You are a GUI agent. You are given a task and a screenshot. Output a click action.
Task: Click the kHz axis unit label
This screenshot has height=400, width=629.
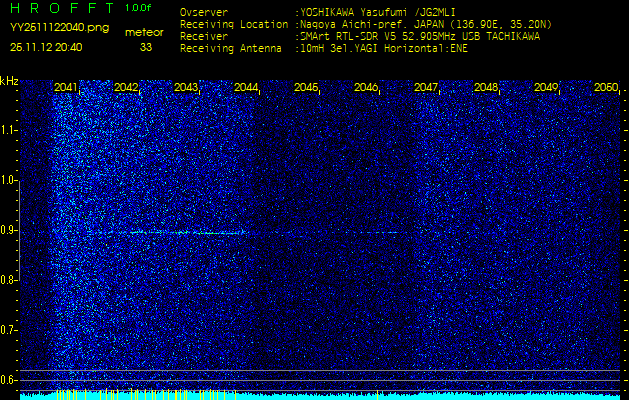[x=9, y=81]
